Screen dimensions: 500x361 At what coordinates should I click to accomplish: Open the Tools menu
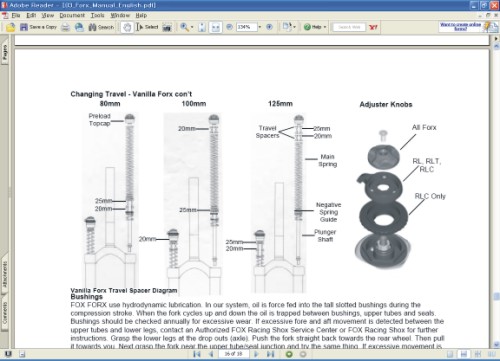97,15
